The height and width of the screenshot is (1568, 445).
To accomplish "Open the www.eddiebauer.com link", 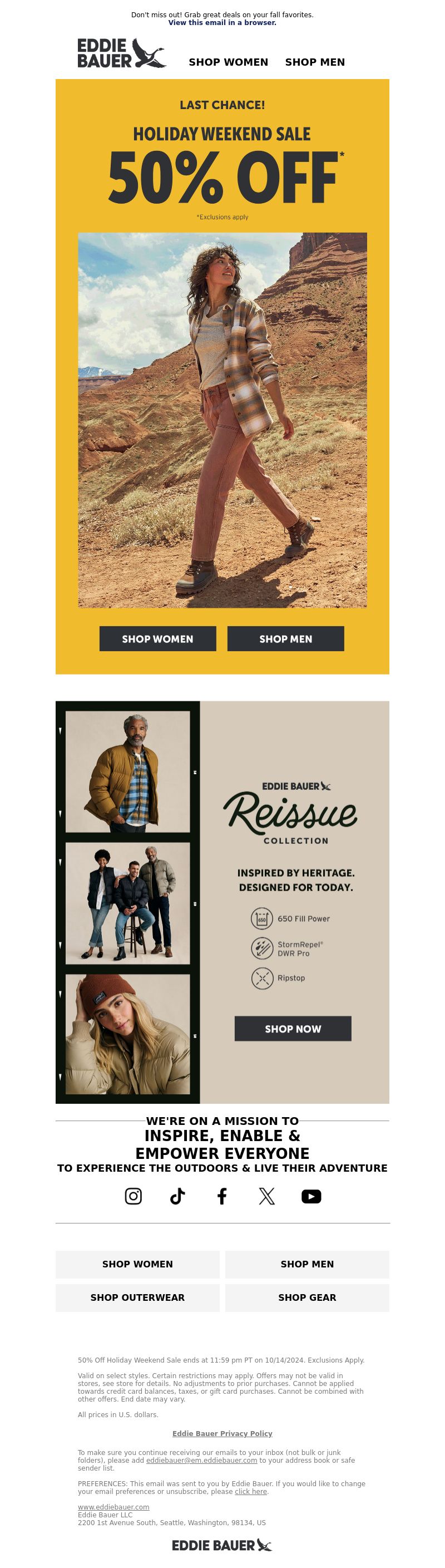I will (113, 1507).
